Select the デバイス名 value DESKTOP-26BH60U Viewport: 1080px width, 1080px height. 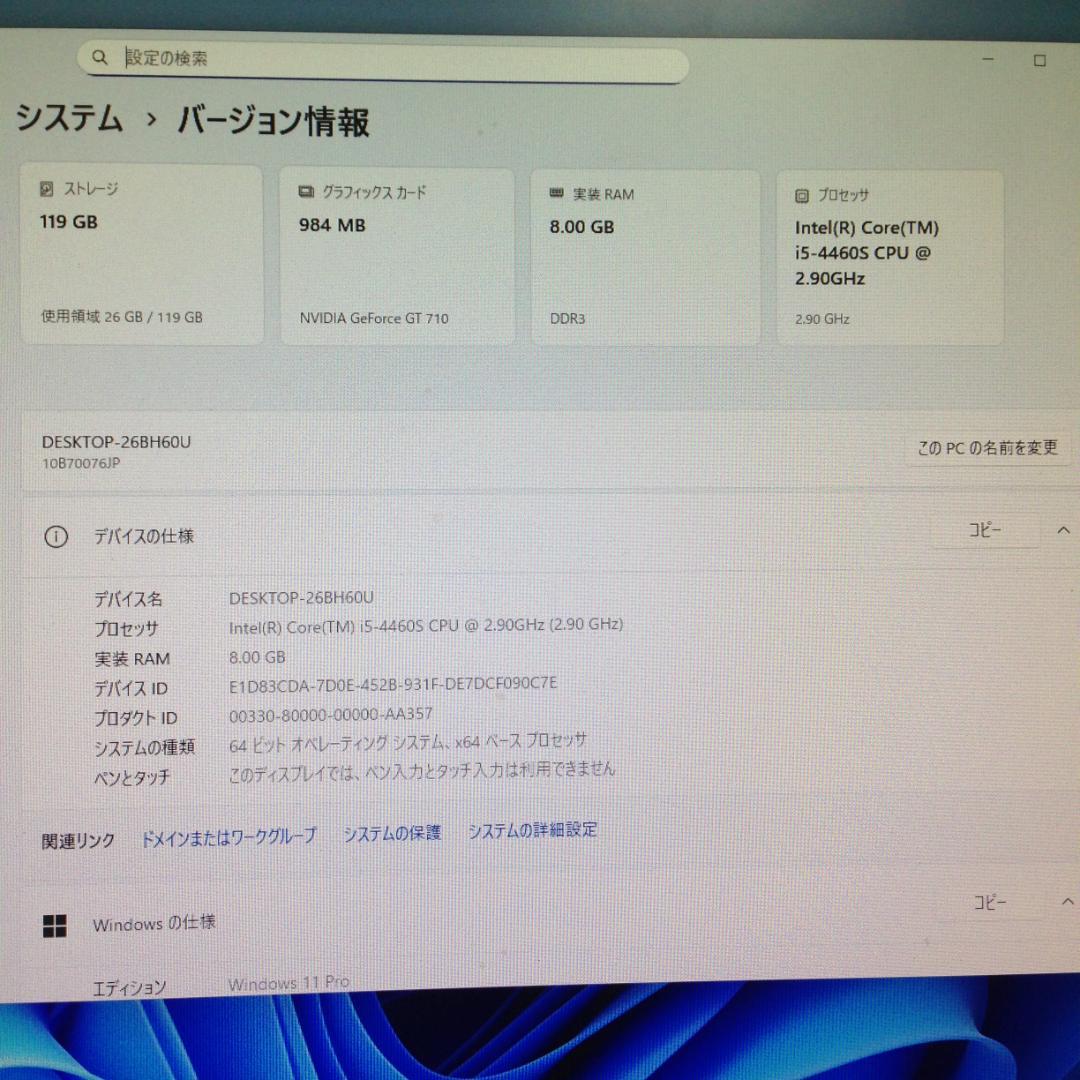(x=301, y=598)
